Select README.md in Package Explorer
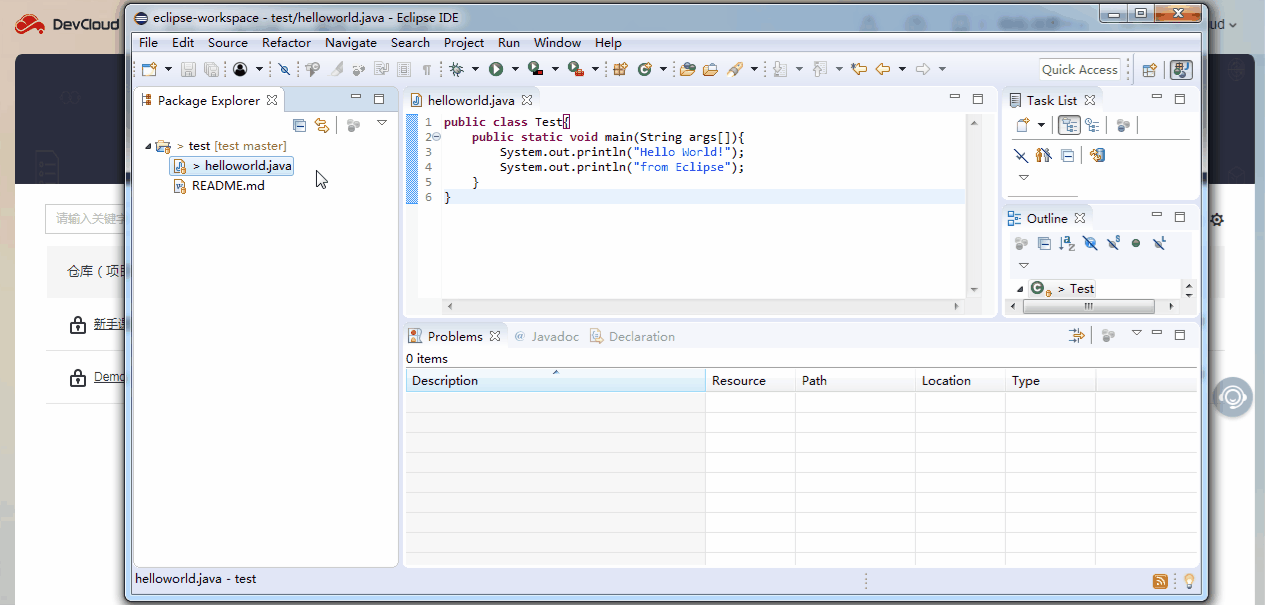The height and width of the screenshot is (605, 1265). pos(227,186)
